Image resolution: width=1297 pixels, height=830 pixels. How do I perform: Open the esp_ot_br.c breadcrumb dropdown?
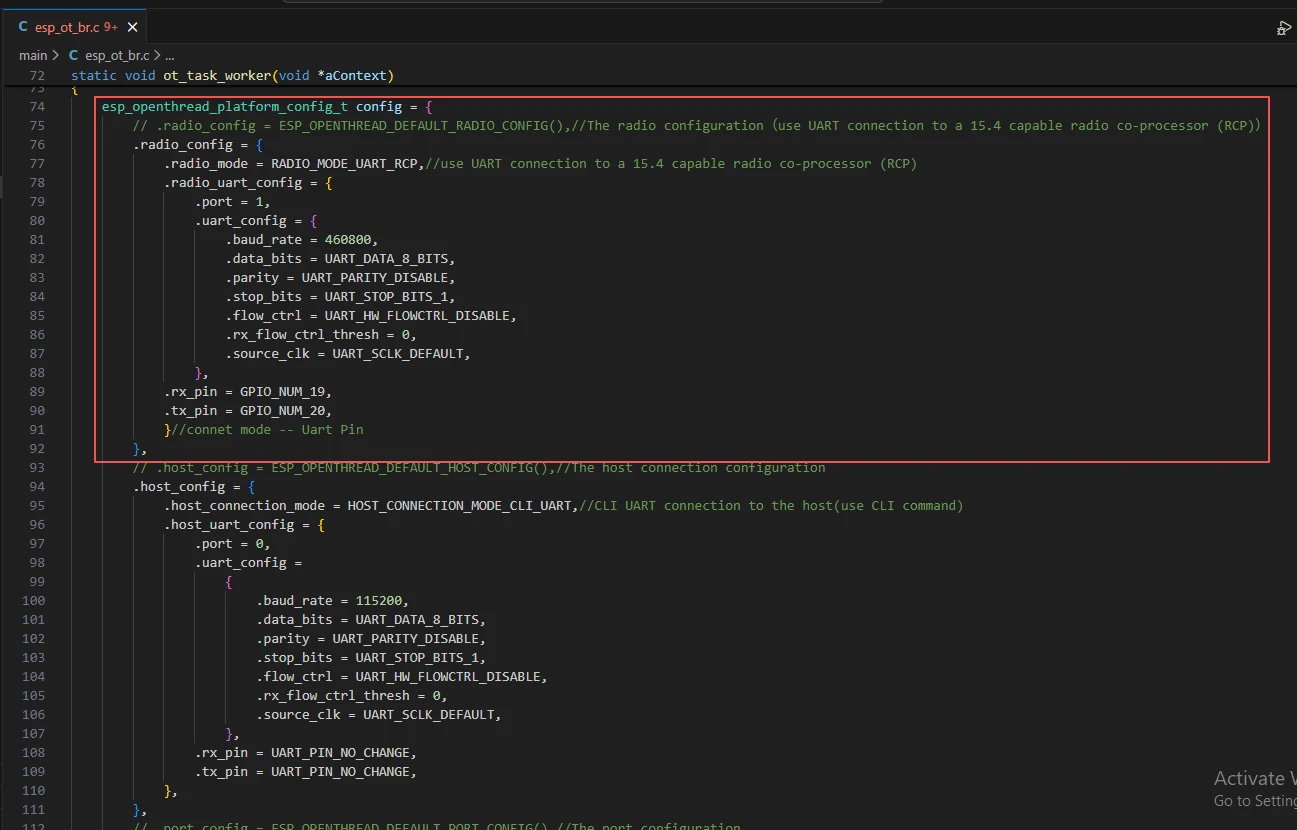point(117,56)
